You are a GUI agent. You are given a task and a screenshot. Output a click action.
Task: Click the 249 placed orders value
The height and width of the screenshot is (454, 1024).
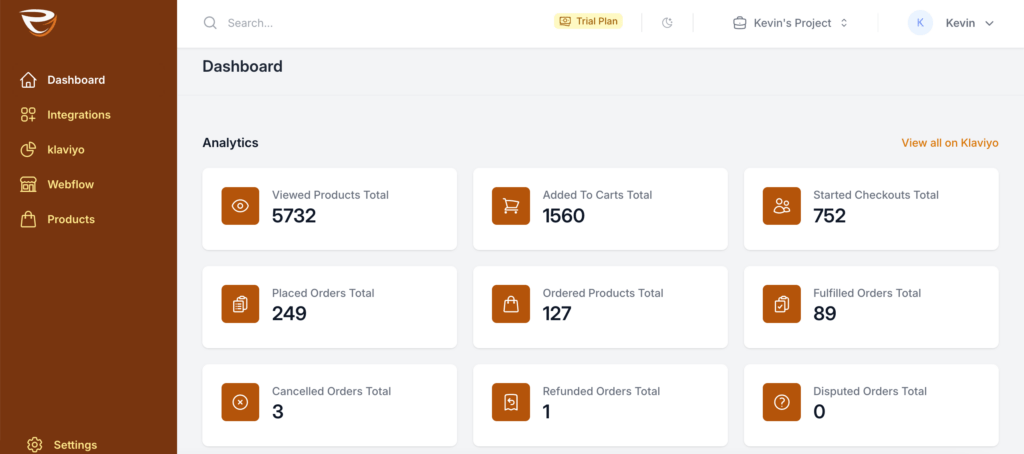pos(289,314)
